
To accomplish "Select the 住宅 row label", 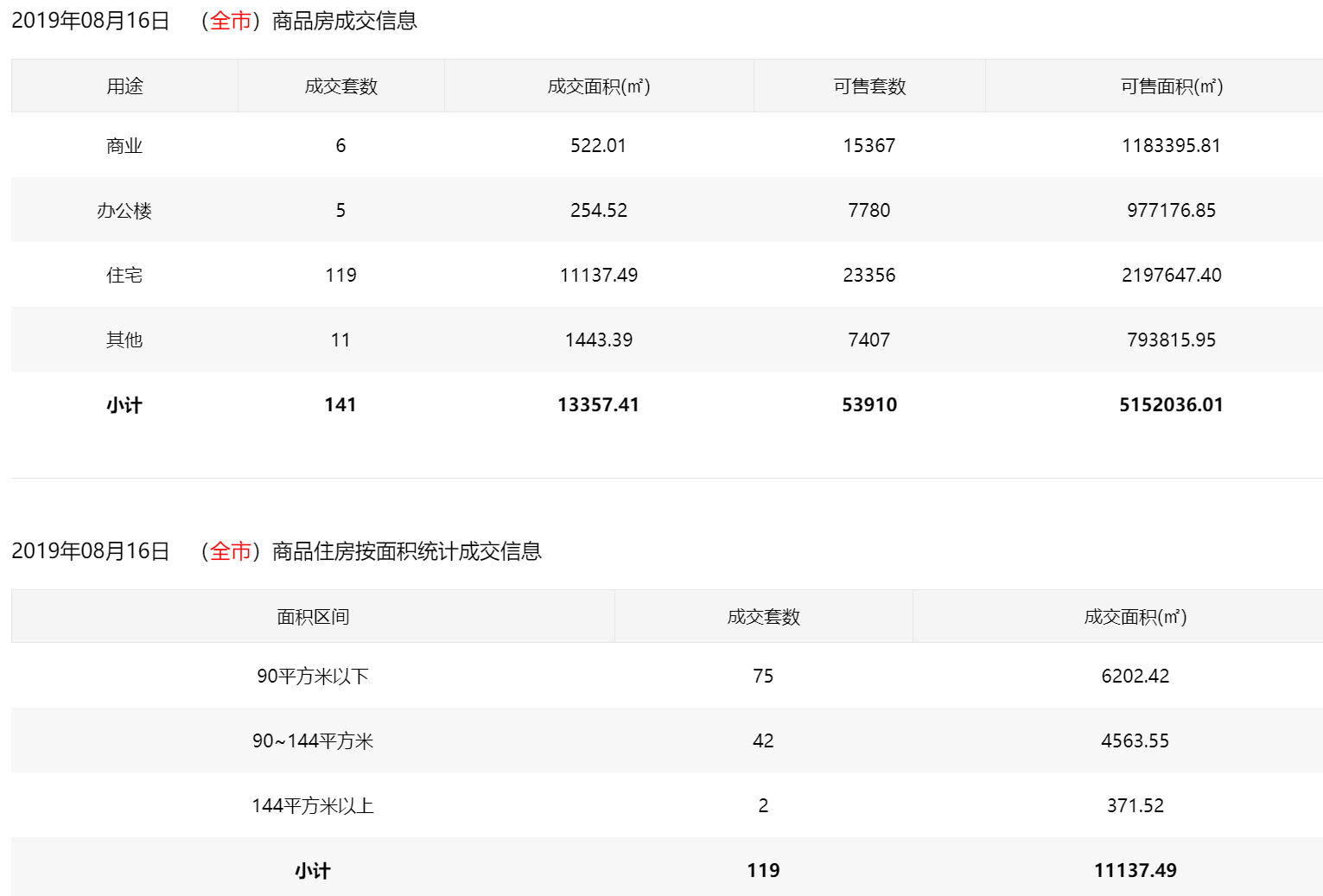I will [124, 276].
